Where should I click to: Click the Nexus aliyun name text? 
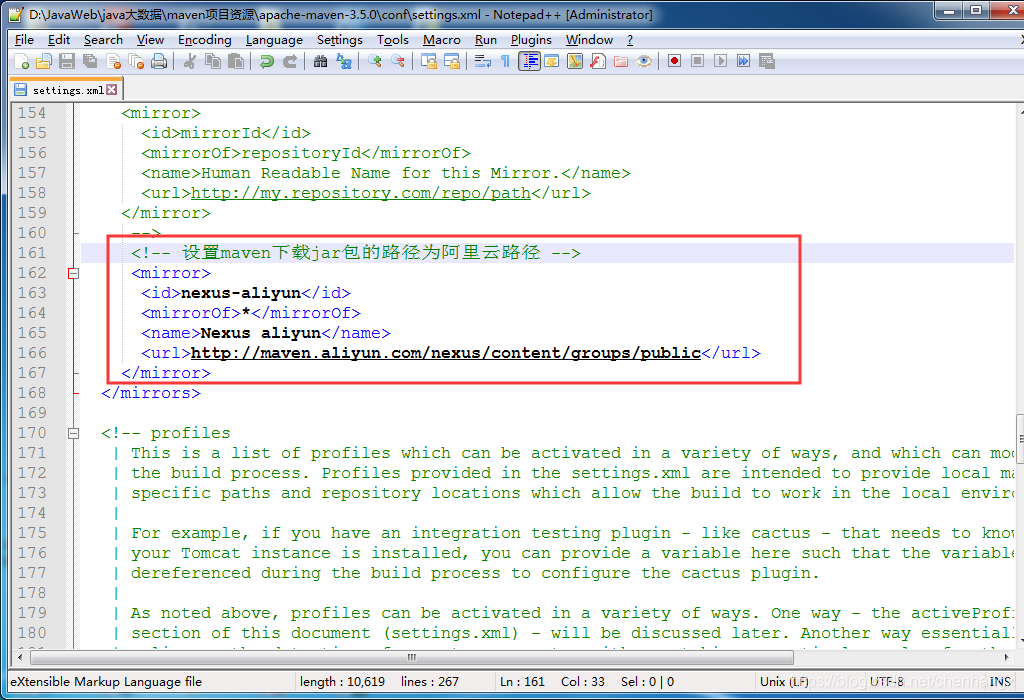pos(261,333)
